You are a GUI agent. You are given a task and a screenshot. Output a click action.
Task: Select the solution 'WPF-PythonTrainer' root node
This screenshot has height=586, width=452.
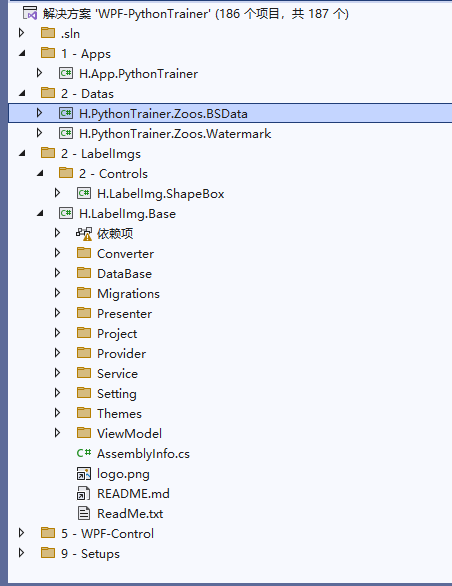point(196,14)
